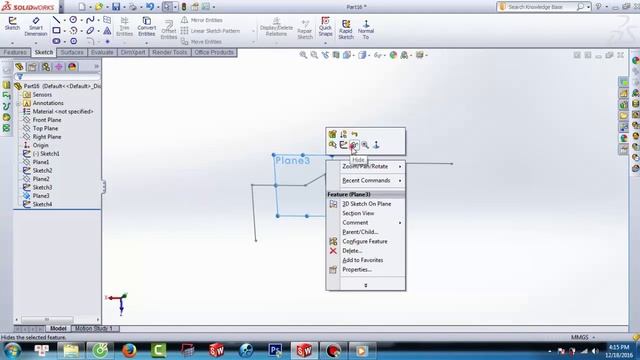The width and height of the screenshot is (640, 360).
Task: Click the Sketch tool in the ribbon
Action: (12, 24)
